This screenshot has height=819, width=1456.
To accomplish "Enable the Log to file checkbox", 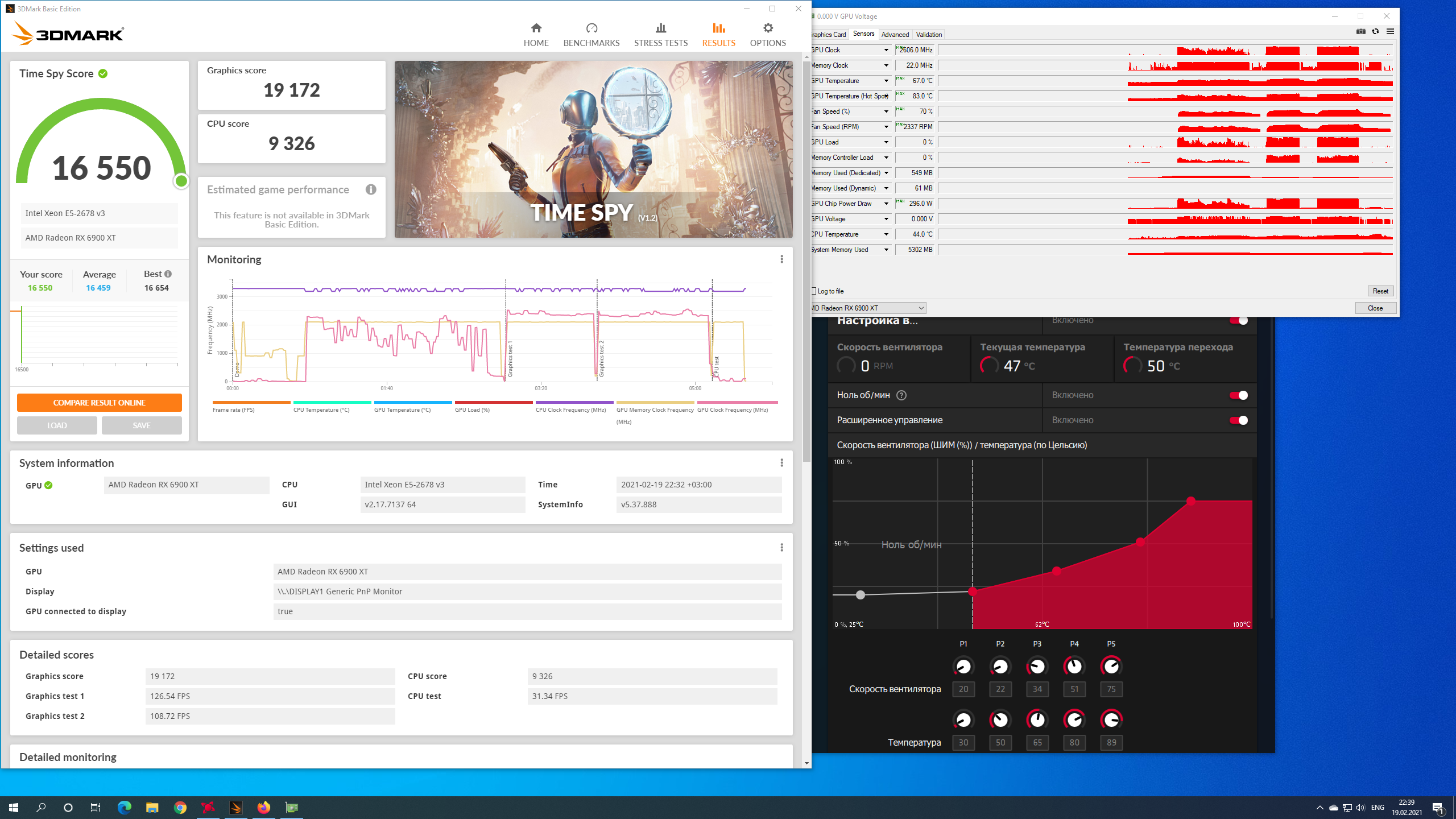I will [x=814, y=291].
